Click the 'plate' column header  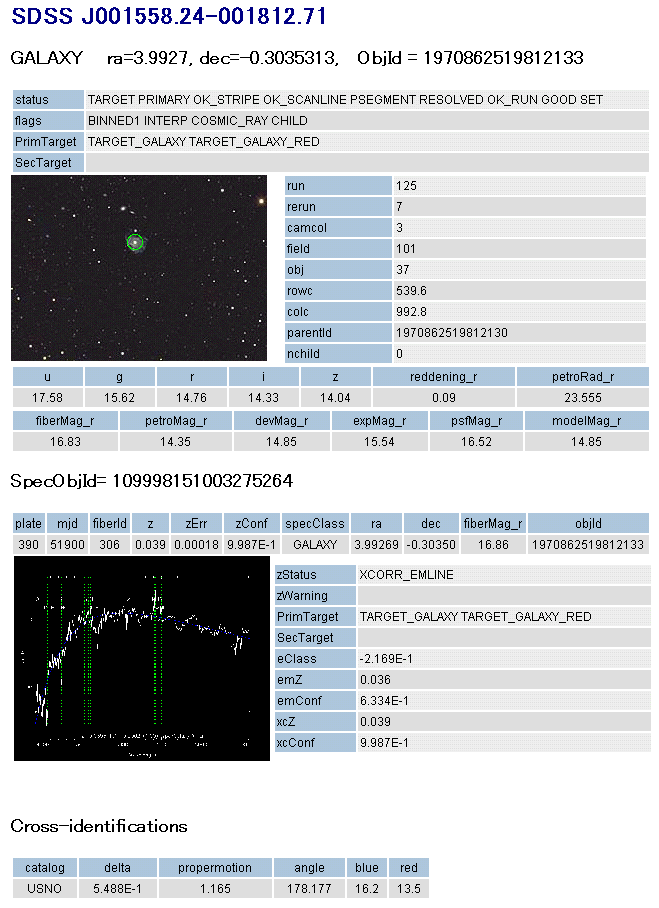pyautogui.click(x=28, y=523)
